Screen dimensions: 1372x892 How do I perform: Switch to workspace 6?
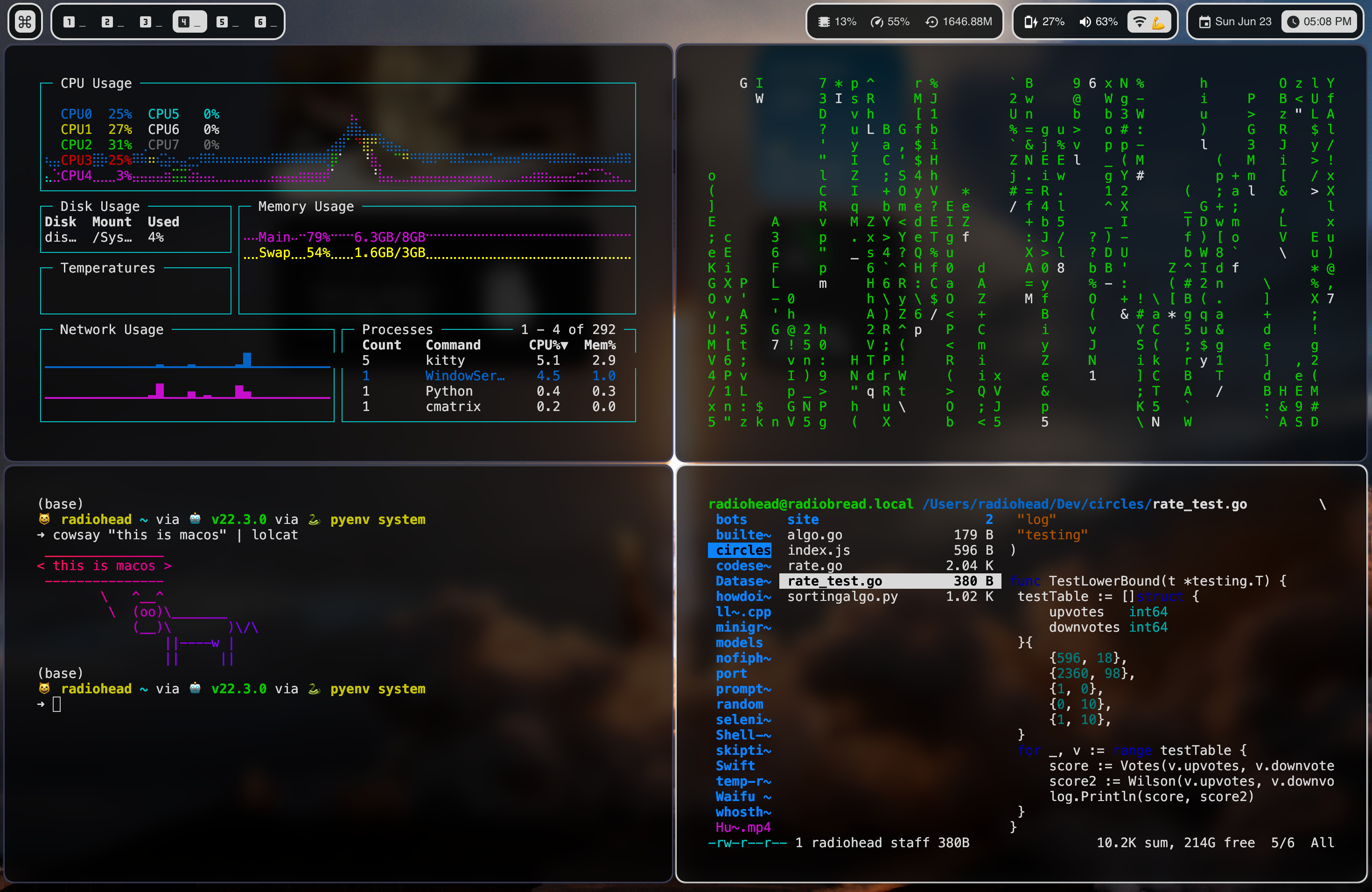pos(266,22)
